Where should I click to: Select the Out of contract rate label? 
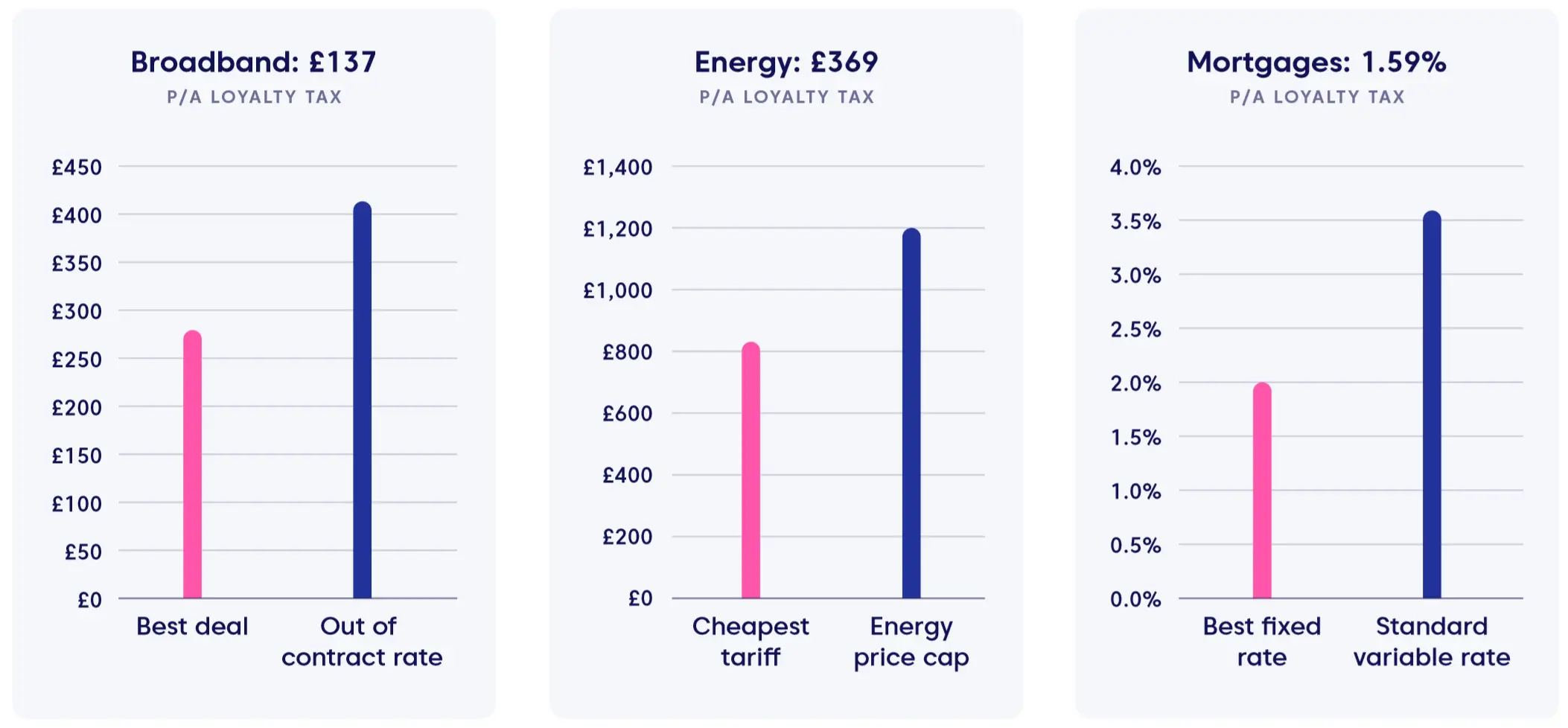362,642
